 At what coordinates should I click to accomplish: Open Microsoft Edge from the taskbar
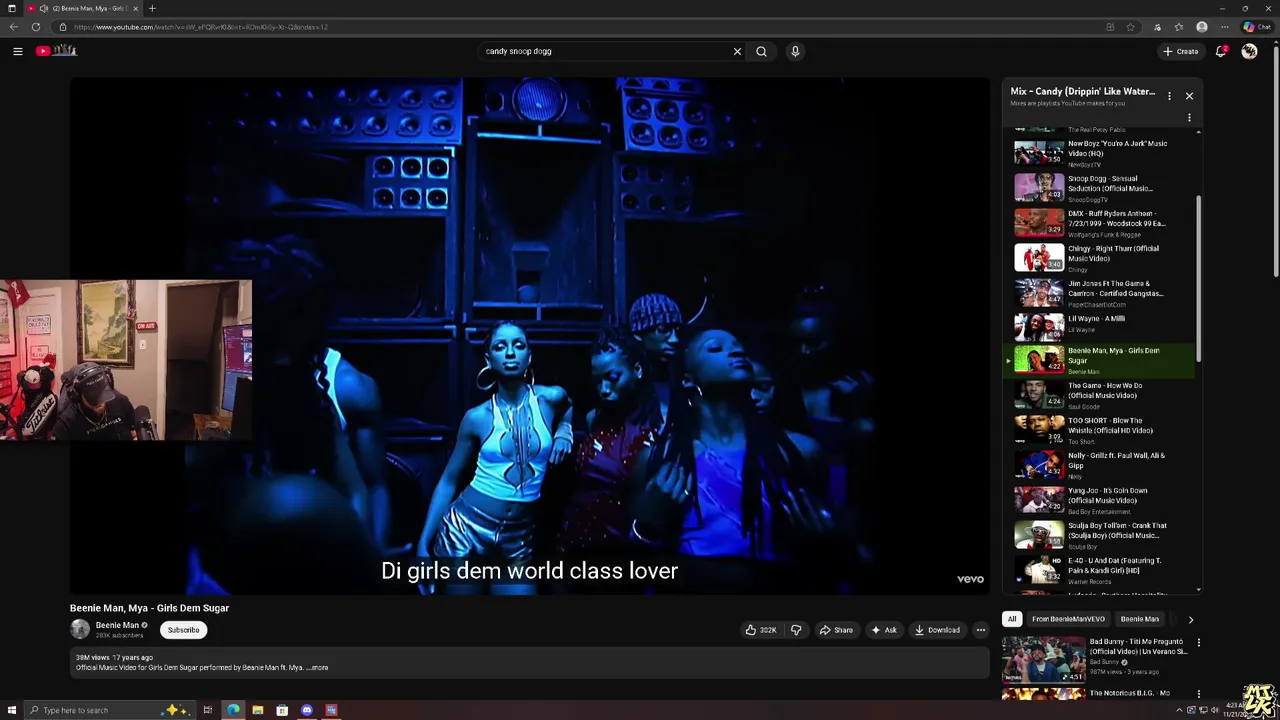point(233,710)
